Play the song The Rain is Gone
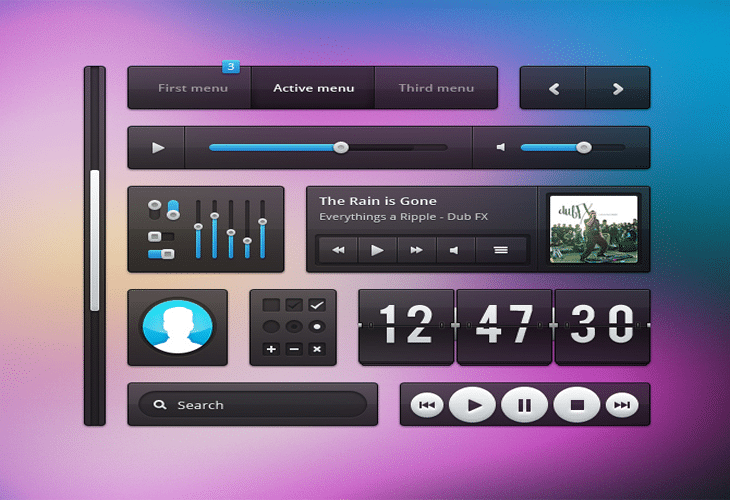Screen dimensions: 730x500 378,250
